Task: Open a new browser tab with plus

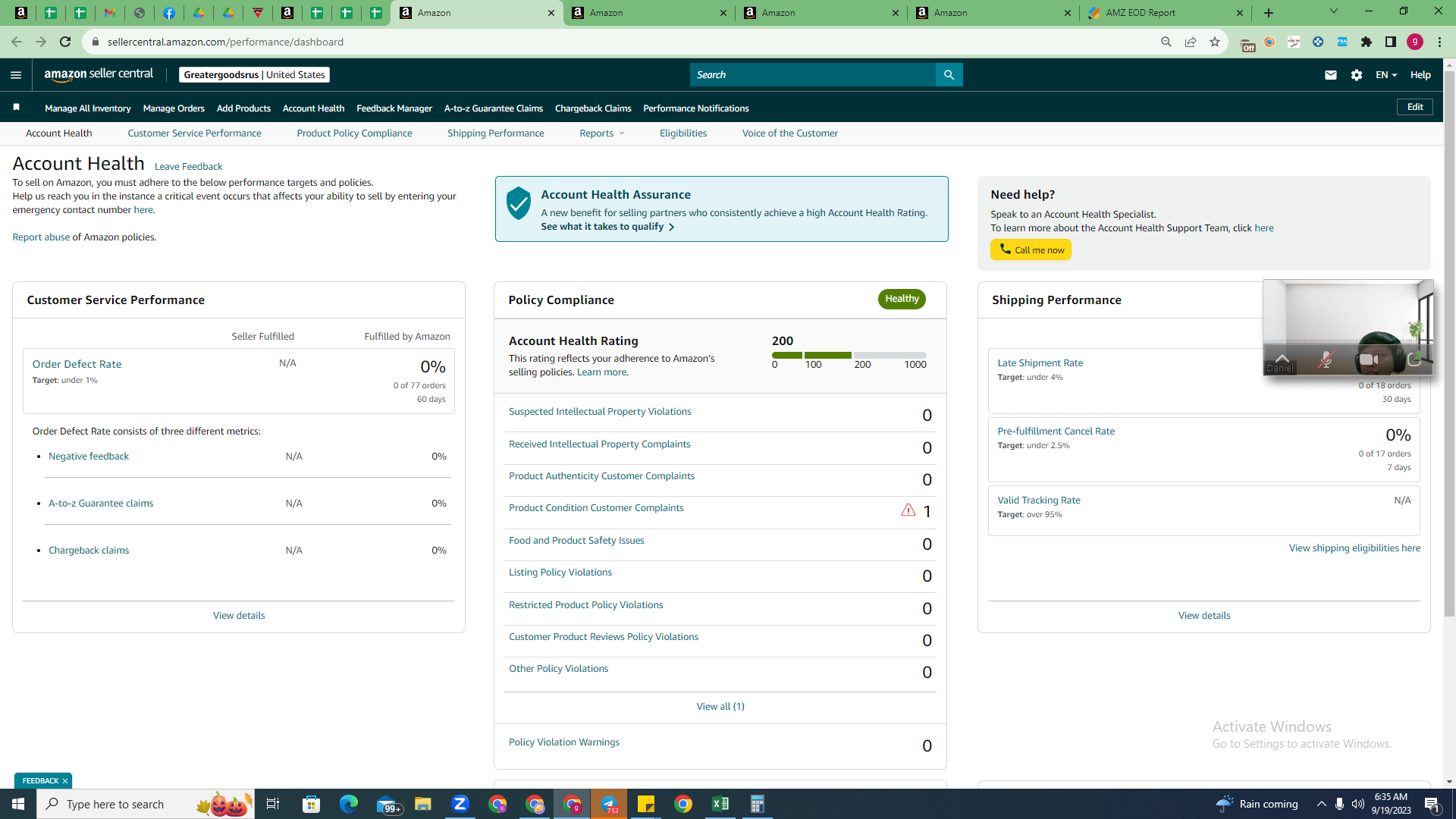Action: (1269, 13)
